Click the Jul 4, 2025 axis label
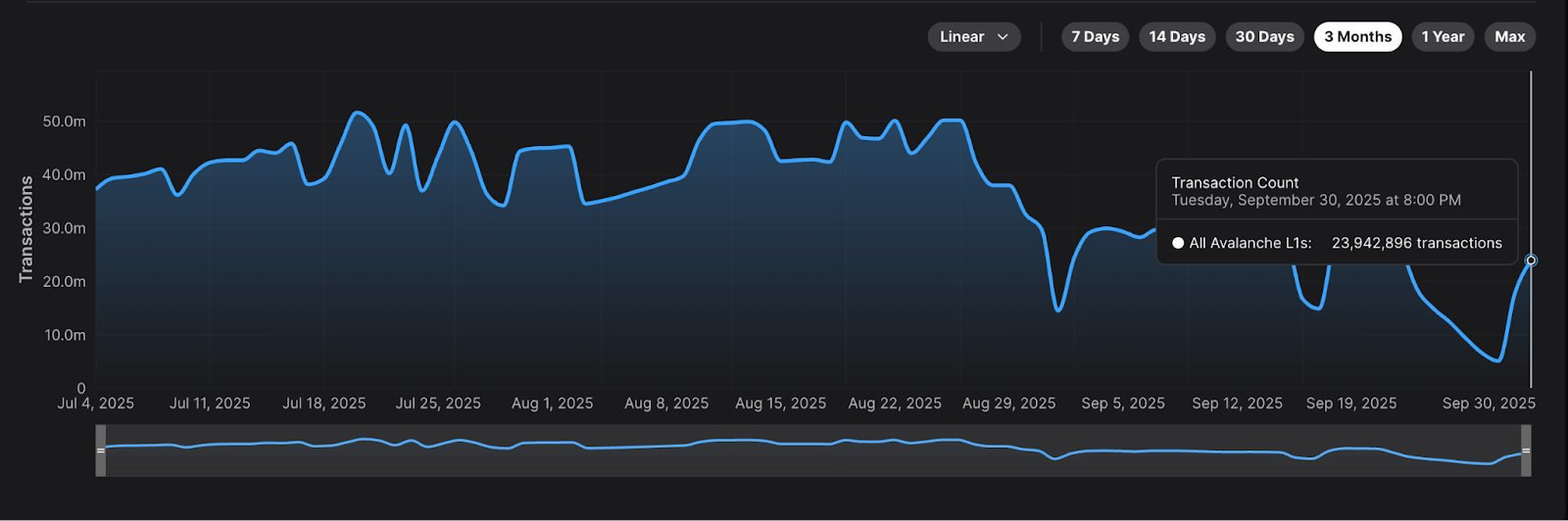The height and width of the screenshot is (521, 1568). (96, 403)
